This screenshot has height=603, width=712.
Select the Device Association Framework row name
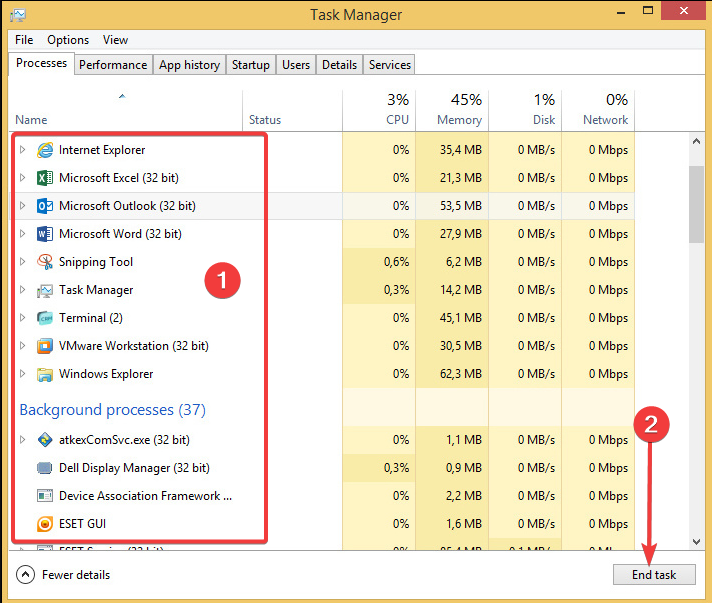pos(145,496)
